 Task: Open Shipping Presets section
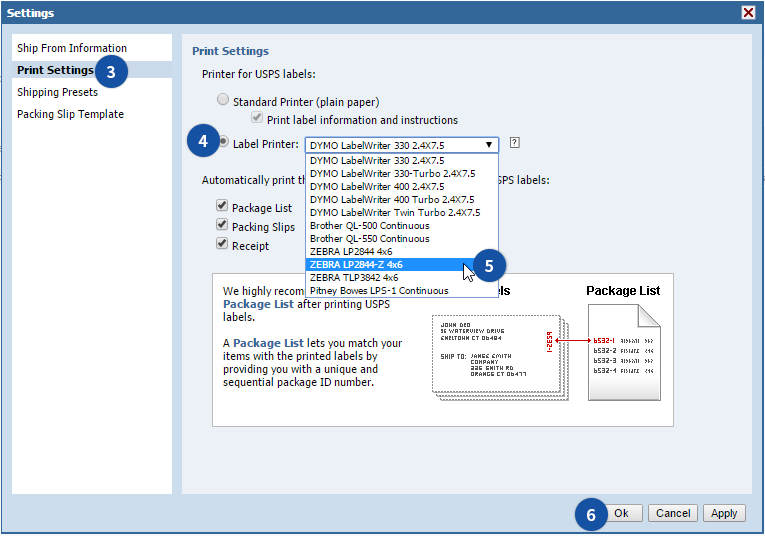click(92, 92)
